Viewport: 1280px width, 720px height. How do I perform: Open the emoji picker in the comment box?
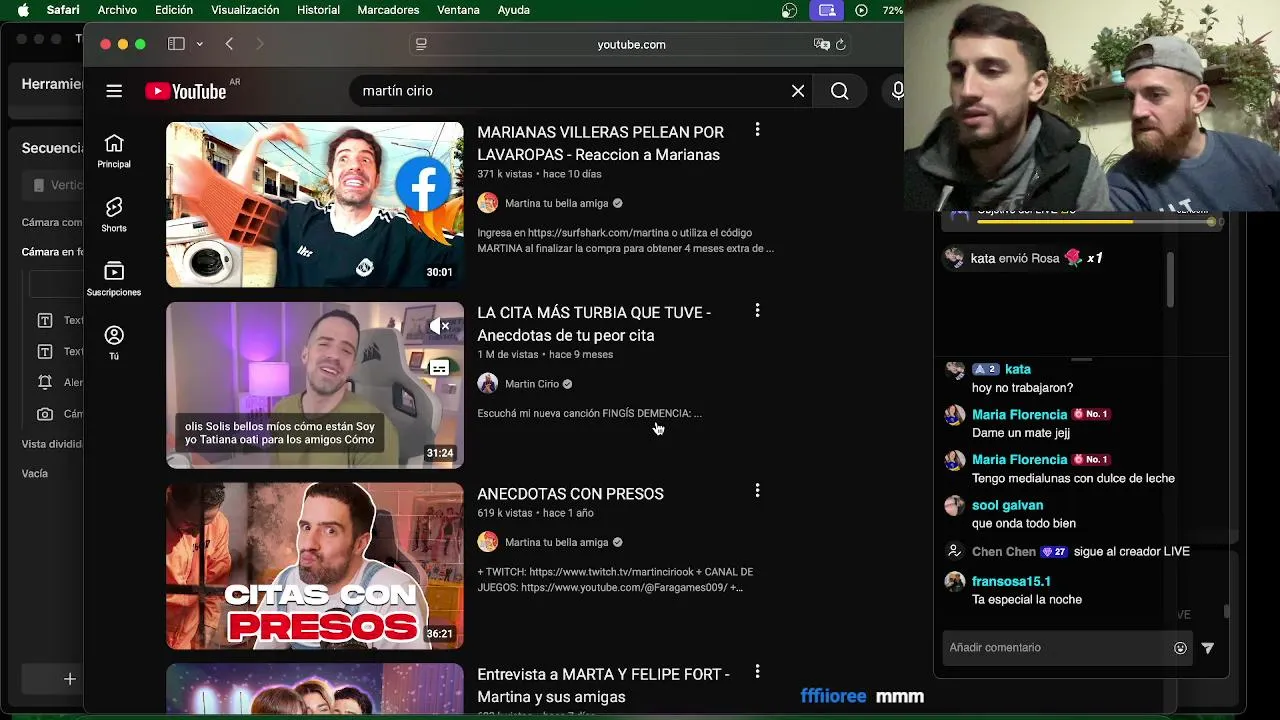pos(1180,648)
